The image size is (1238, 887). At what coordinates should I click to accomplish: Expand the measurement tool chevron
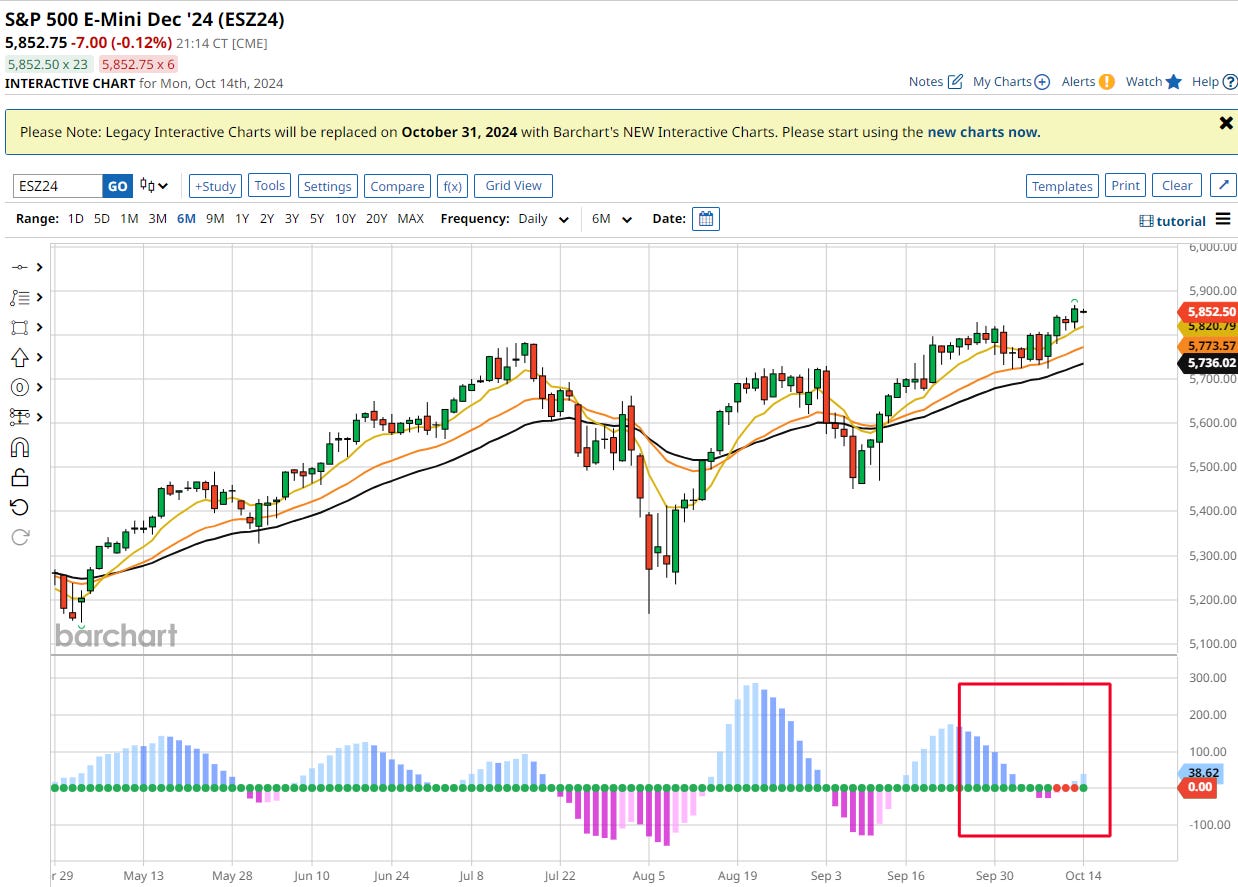(x=39, y=417)
